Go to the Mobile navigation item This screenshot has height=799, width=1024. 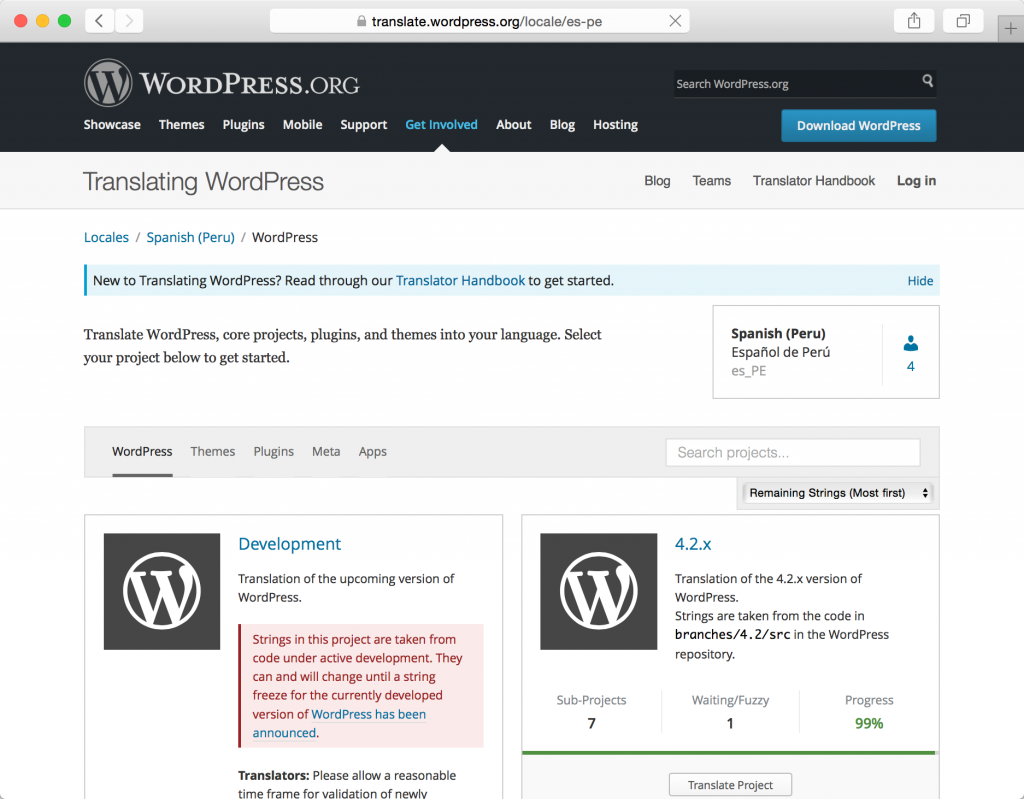click(302, 124)
